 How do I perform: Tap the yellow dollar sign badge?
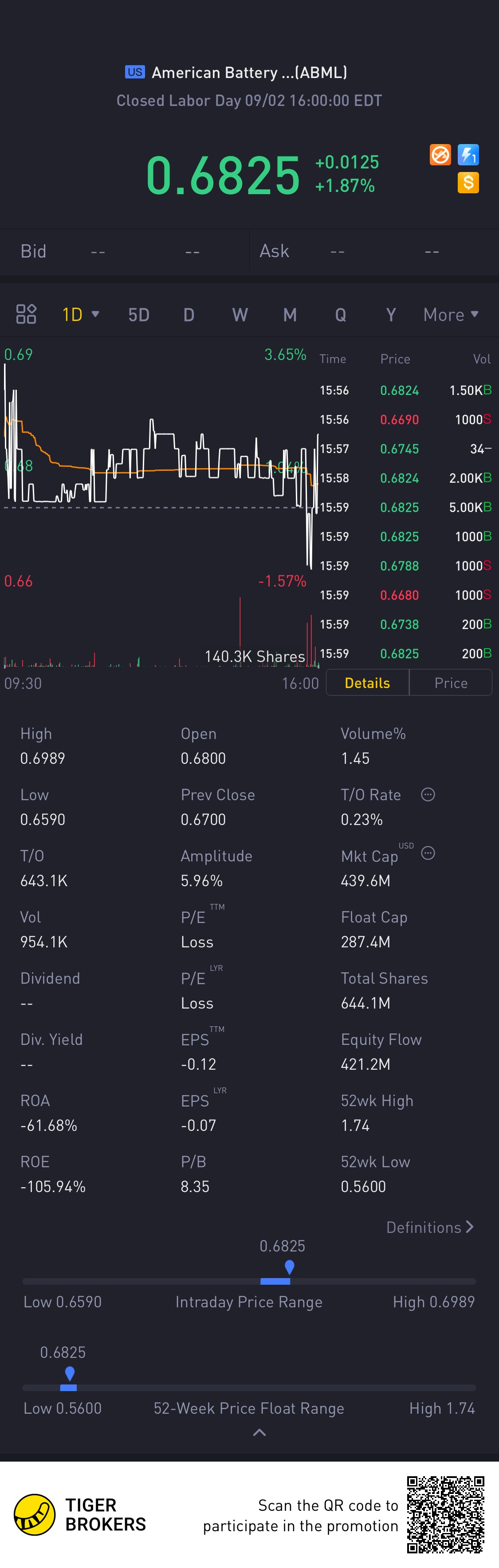[468, 183]
